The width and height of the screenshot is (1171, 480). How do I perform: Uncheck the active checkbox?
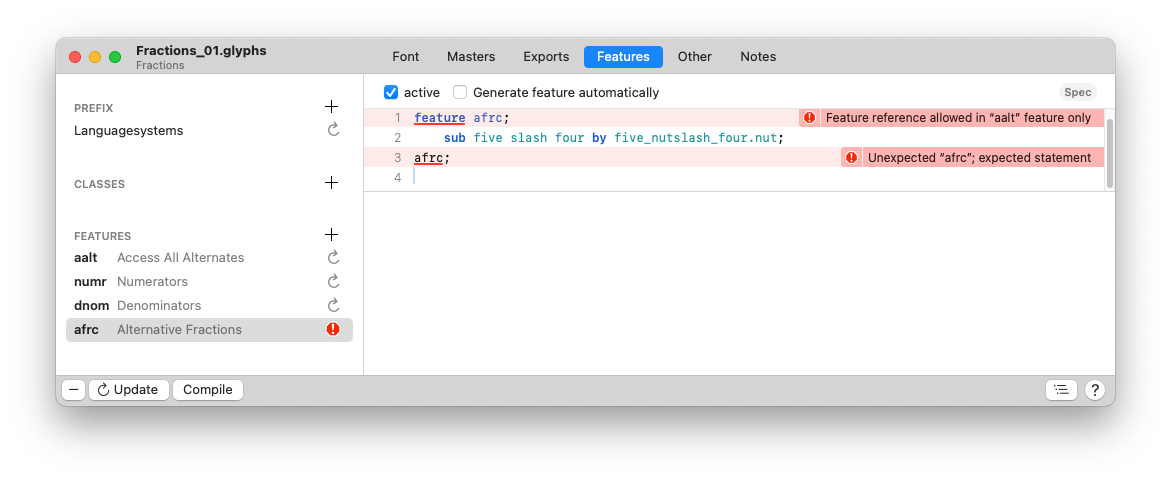tap(391, 92)
